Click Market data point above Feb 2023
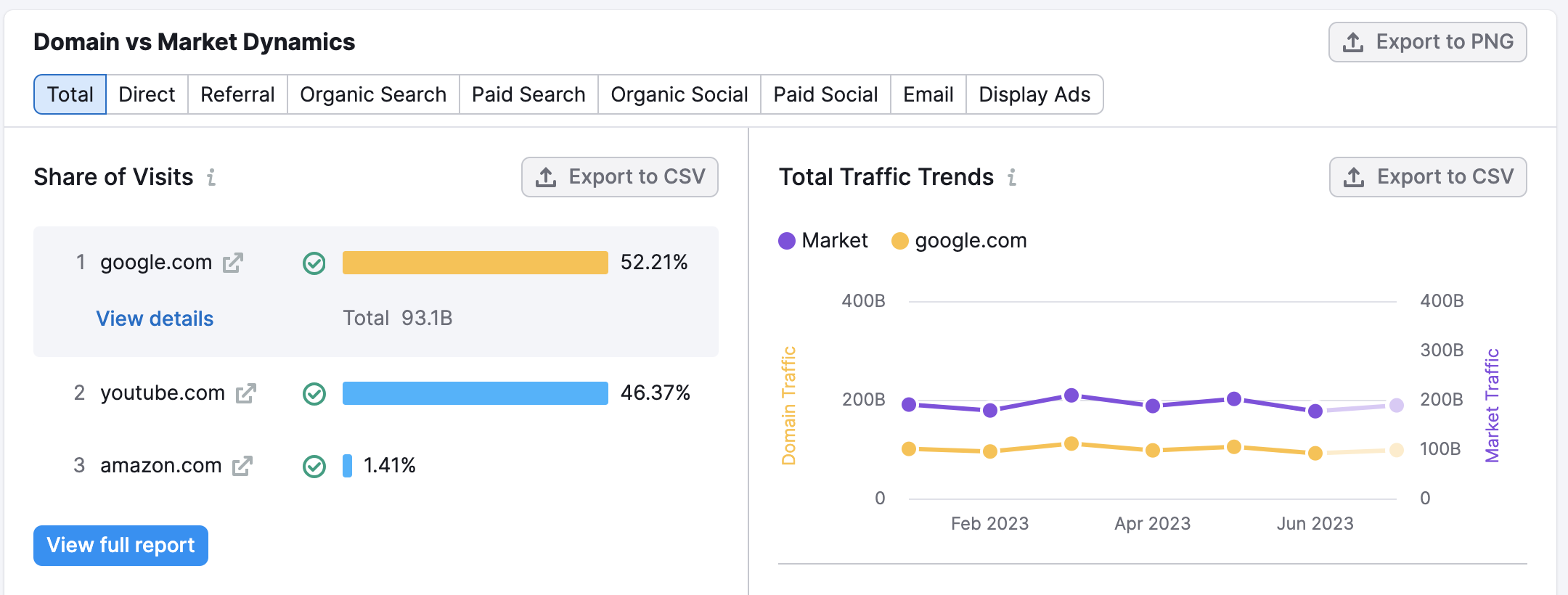 (990, 411)
